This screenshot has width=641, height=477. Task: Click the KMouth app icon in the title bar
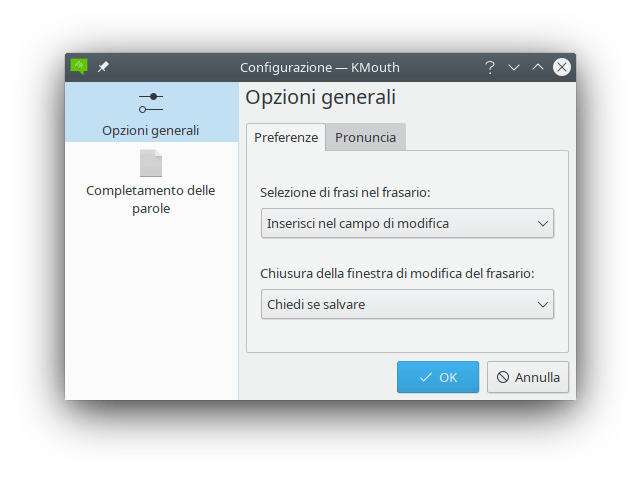[78, 67]
